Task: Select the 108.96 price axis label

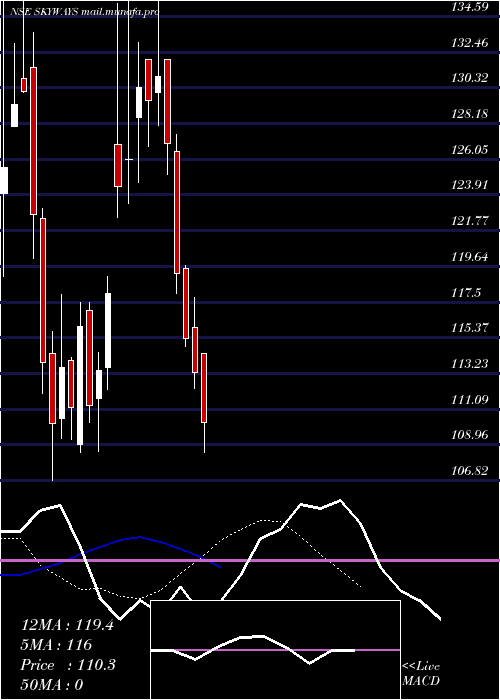Action: pos(469,434)
